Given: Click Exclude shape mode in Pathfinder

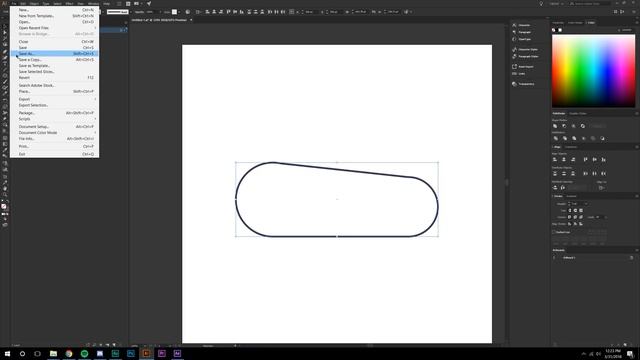Looking at the screenshot, I should [582, 126].
